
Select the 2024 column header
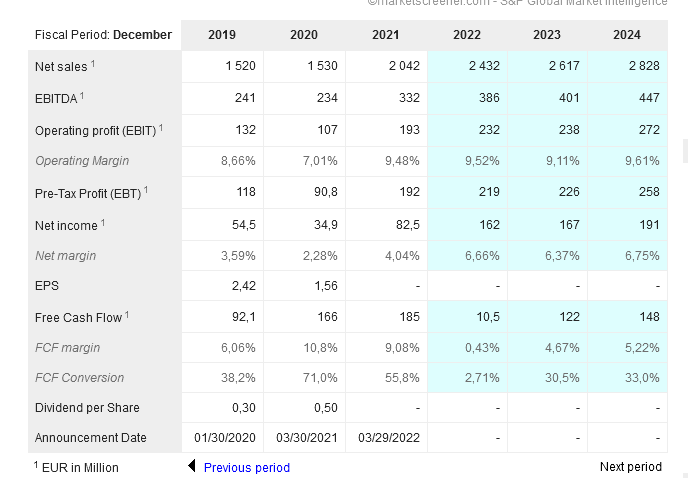627,35
